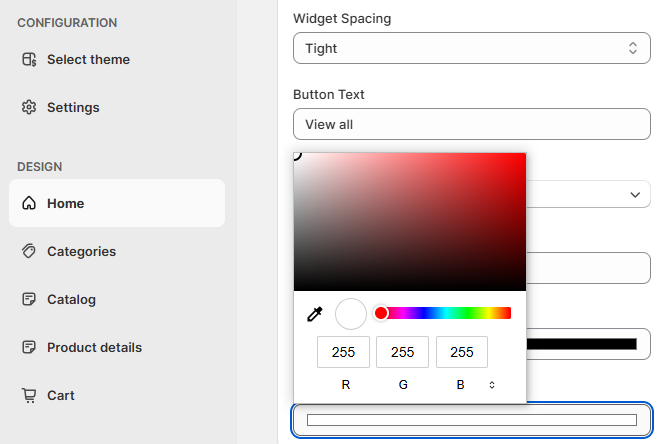Image resolution: width=661 pixels, height=444 pixels.
Task: Click the green region of hue slider
Action: [x=470, y=313]
